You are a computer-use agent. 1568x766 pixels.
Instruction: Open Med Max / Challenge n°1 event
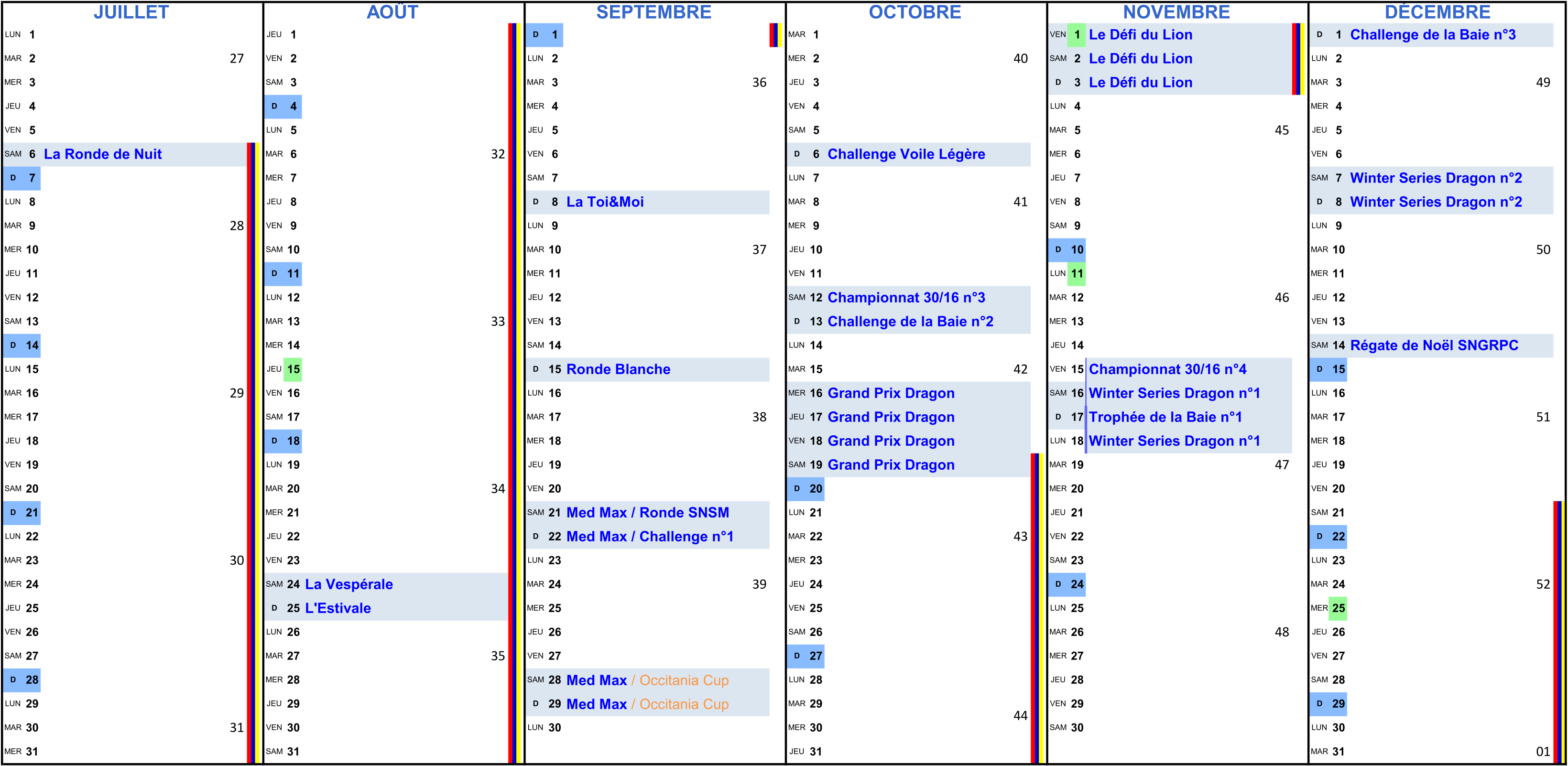[650, 537]
